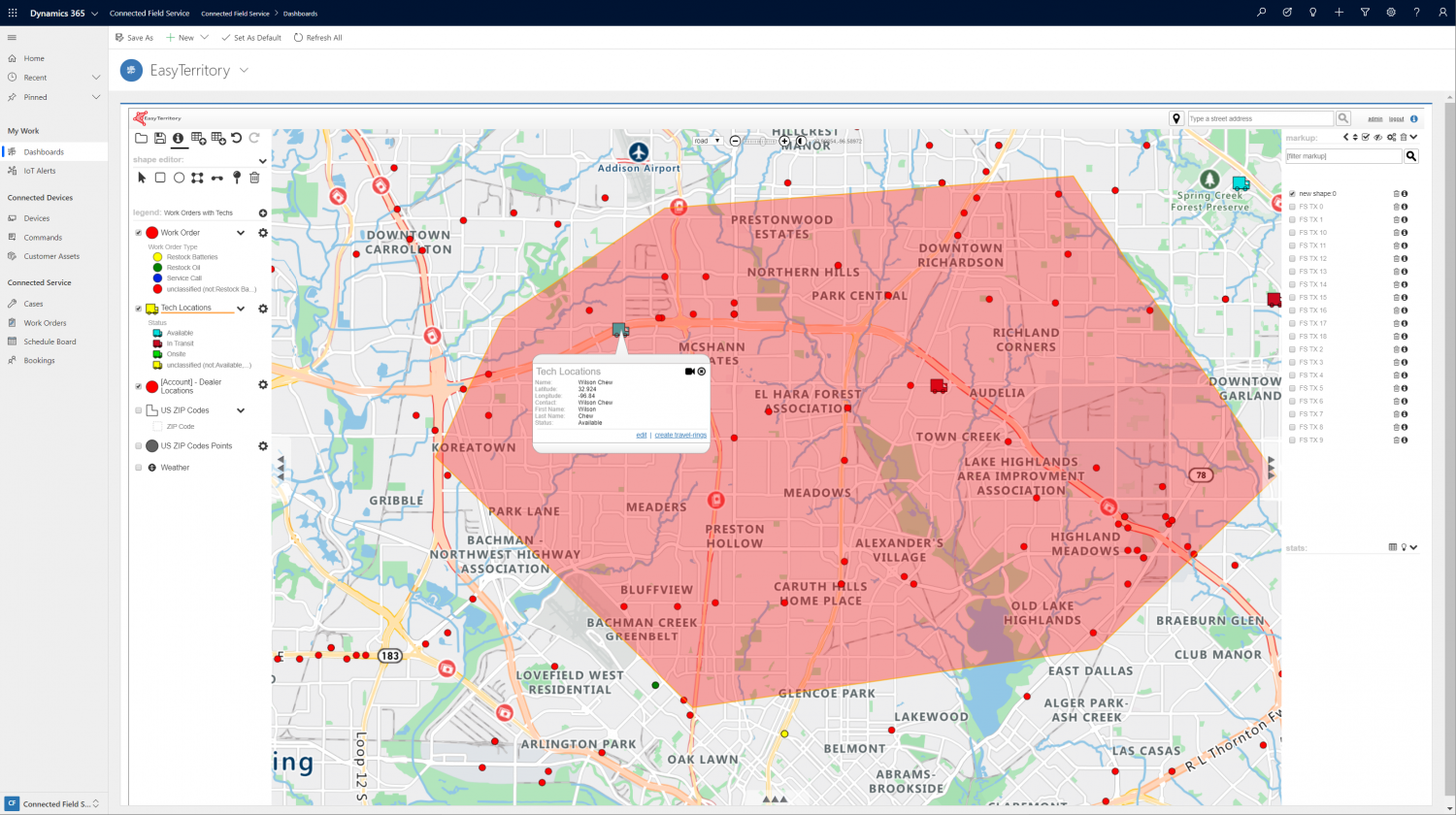Click the markup trash icon to clear markup
The height and width of the screenshot is (815, 1456).
click(x=1404, y=137)
